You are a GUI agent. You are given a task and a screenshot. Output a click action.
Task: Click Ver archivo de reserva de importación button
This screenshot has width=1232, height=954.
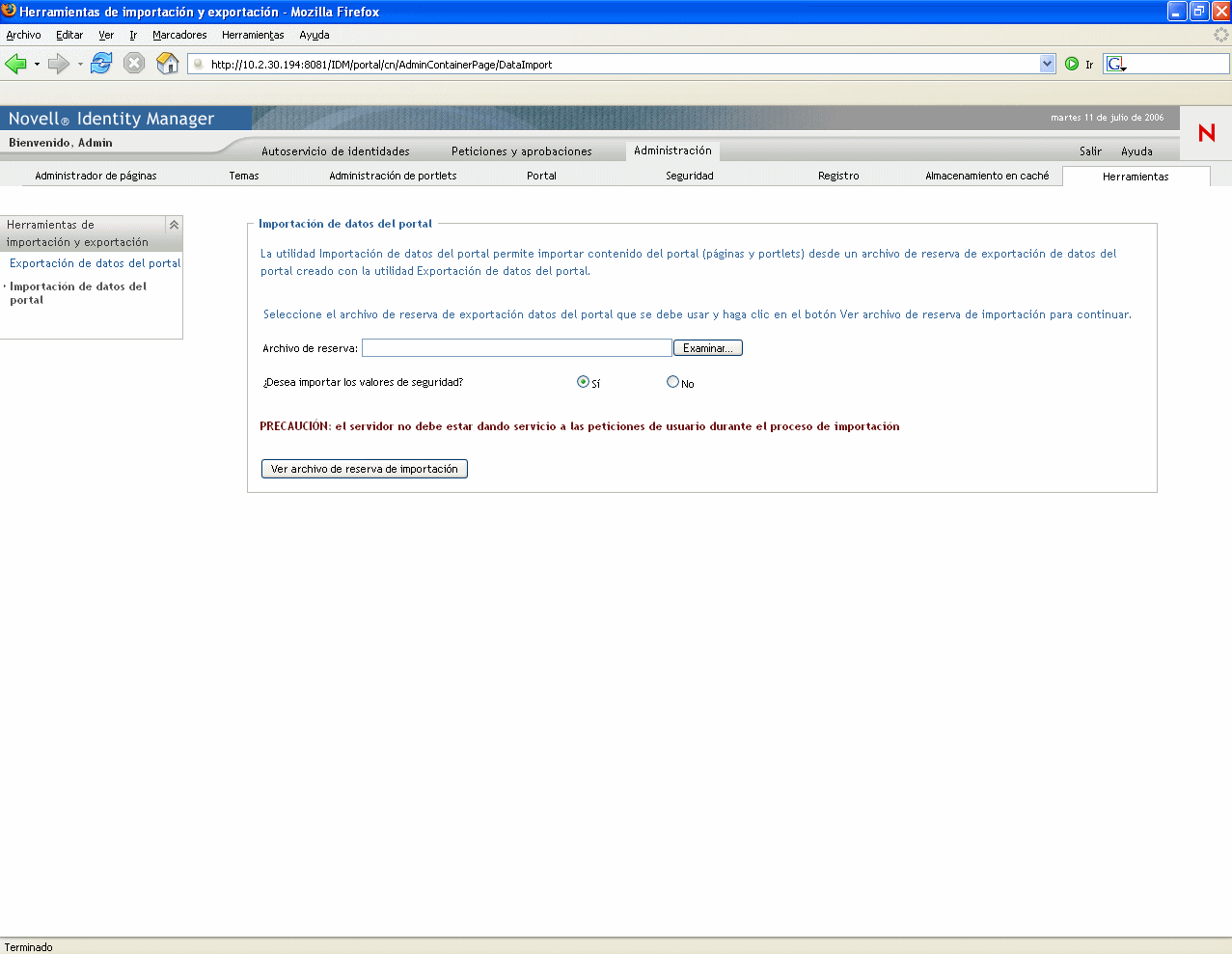(x=365, y=469)
